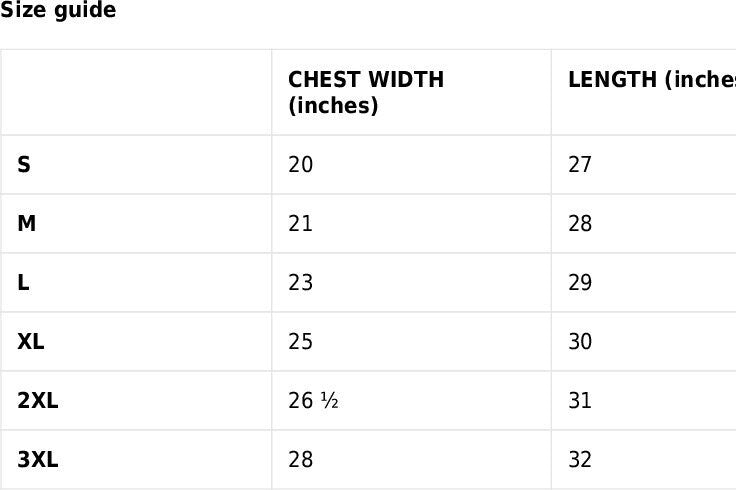Click the XL size row label
736x490 pixels.
pyautogui.click(x=31, y=342)
